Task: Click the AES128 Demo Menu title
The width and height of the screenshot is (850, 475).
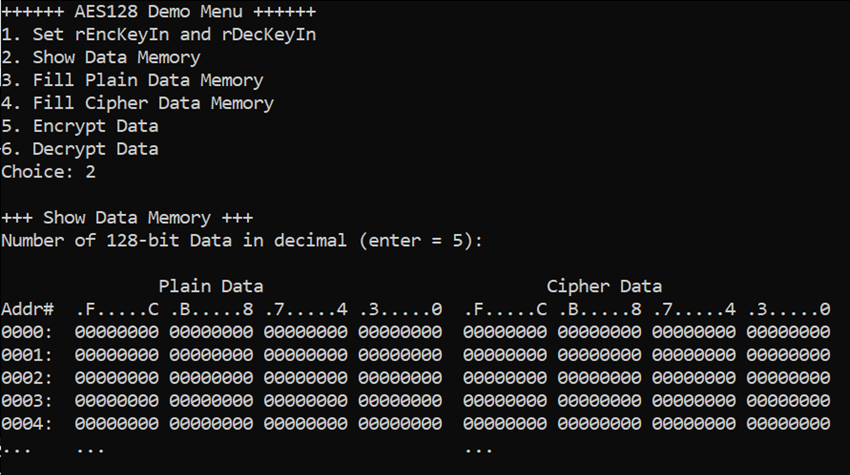Action: click(158, 11)
